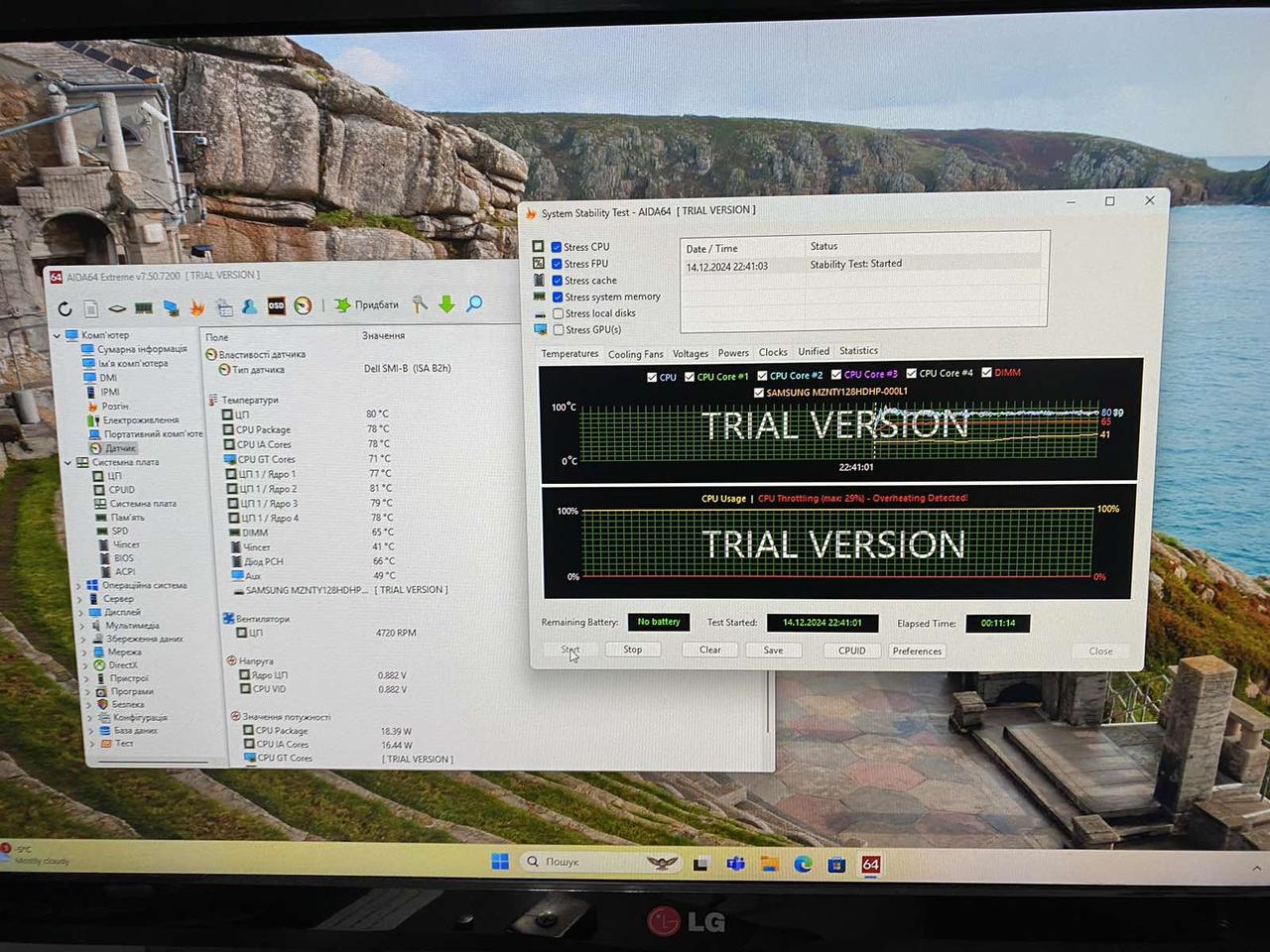1270x952 pixels.
Task: Click the network computers icon in AIDA64 toolbar
Action: (x=171, y=308)
